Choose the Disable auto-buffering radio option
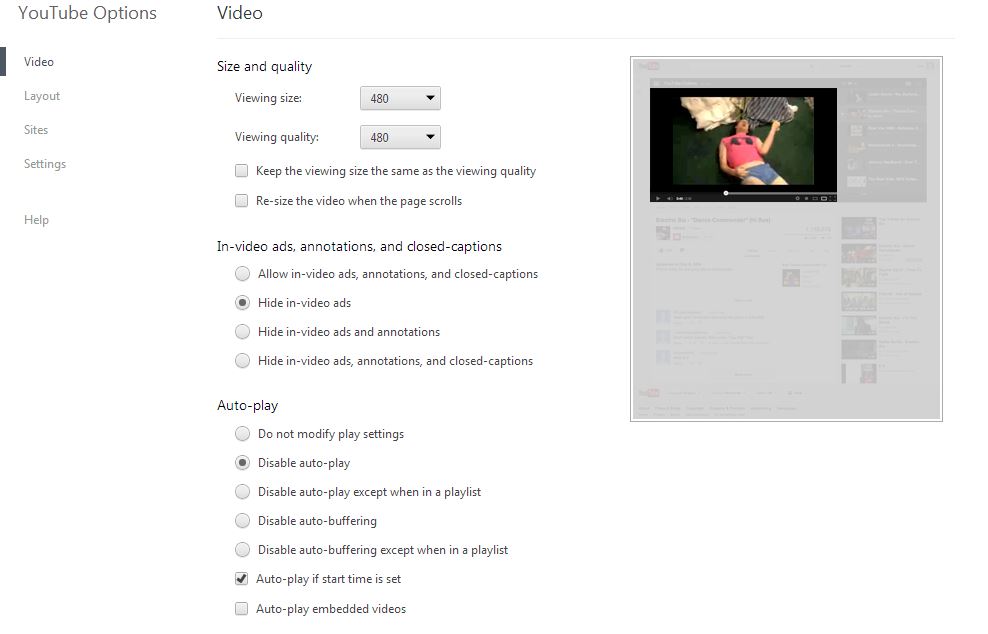Viewport: 988px width, 634px height. pos(243,521)
